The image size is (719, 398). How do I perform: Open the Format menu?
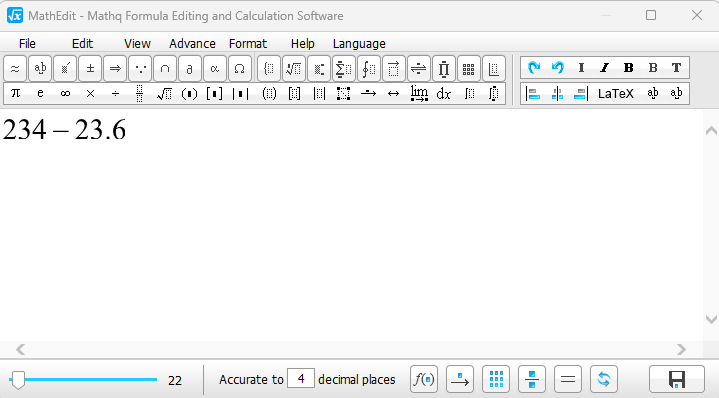pos(248,44)
